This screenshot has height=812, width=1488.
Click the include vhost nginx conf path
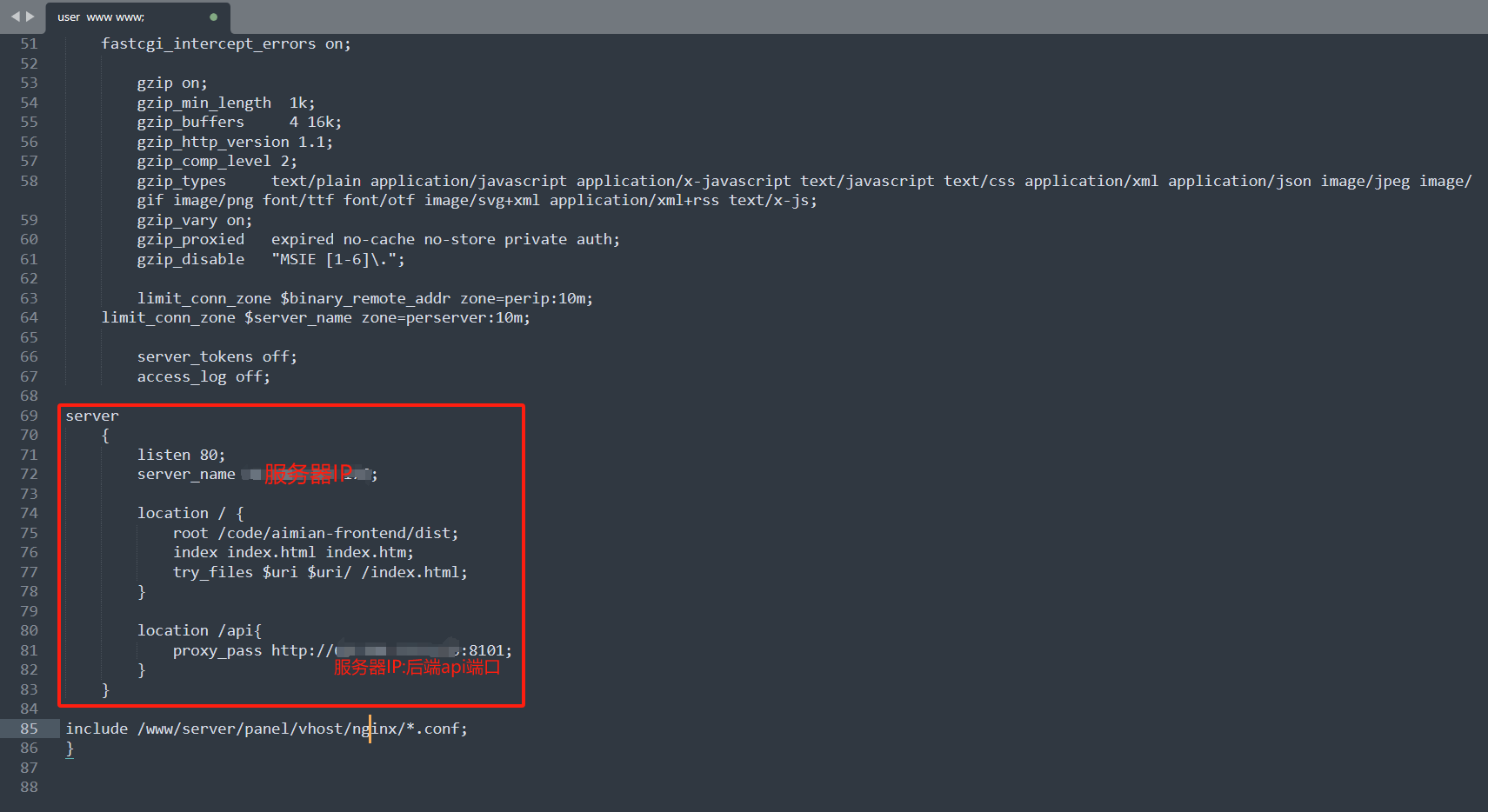coord(301,729)
